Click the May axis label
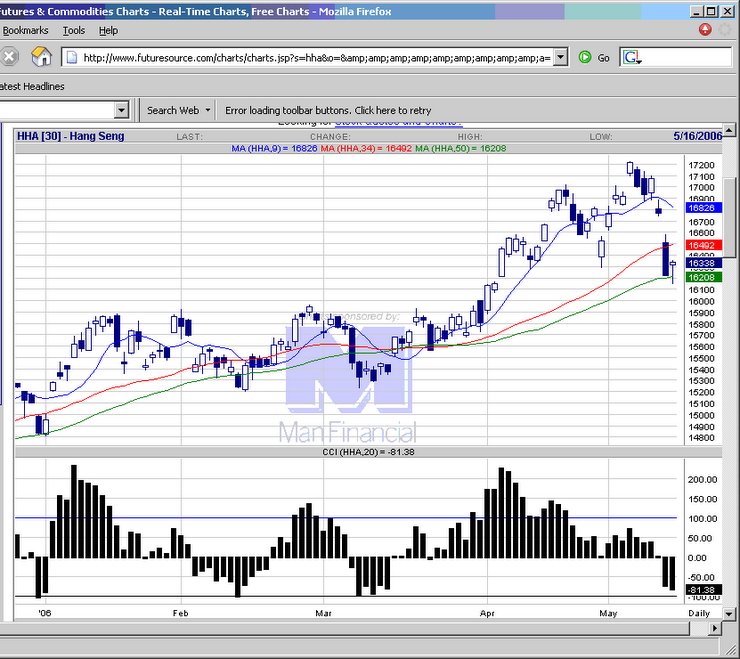 click(x=608, y=613)
